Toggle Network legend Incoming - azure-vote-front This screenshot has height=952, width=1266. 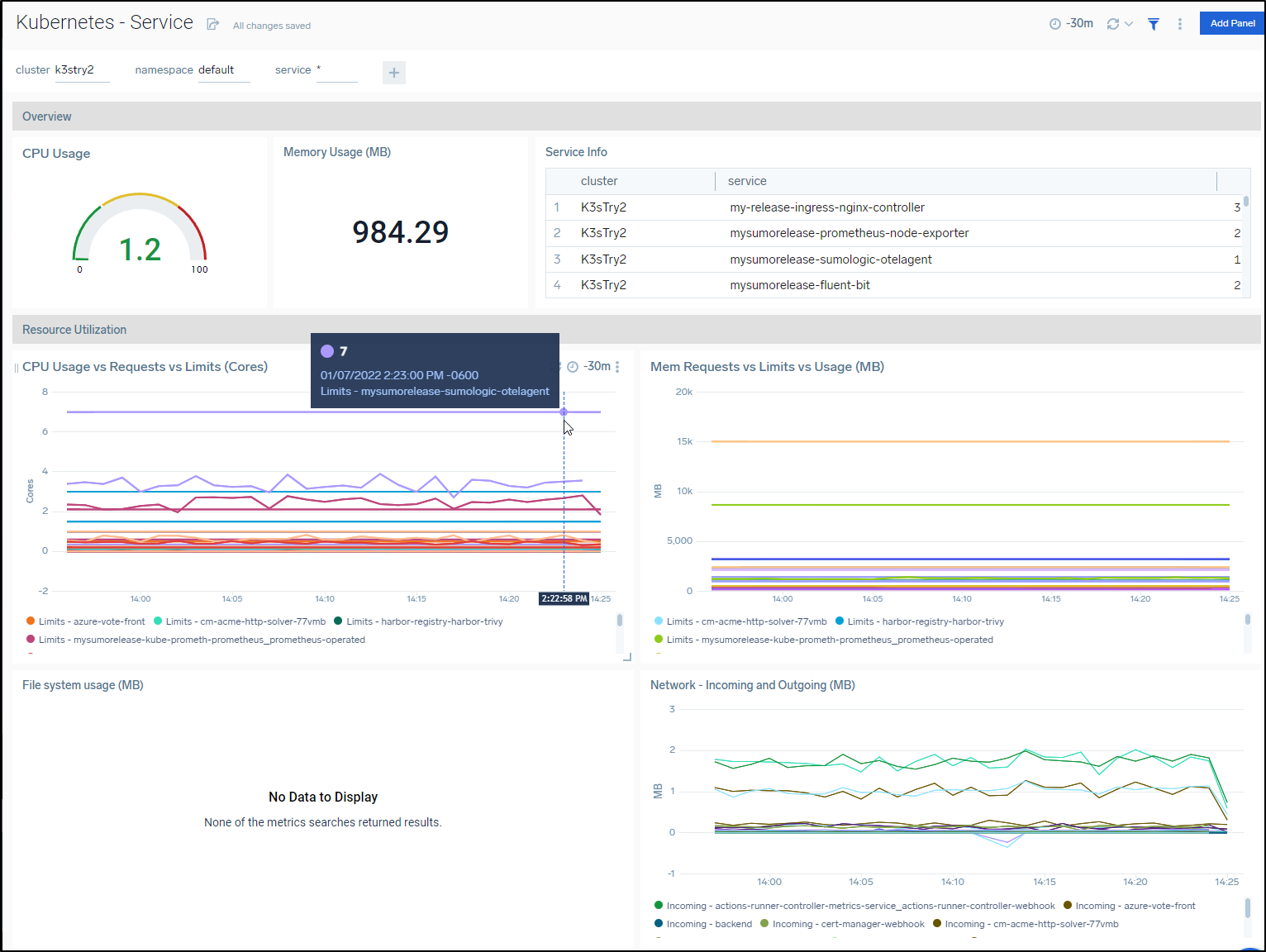(x=1129, y=906)
